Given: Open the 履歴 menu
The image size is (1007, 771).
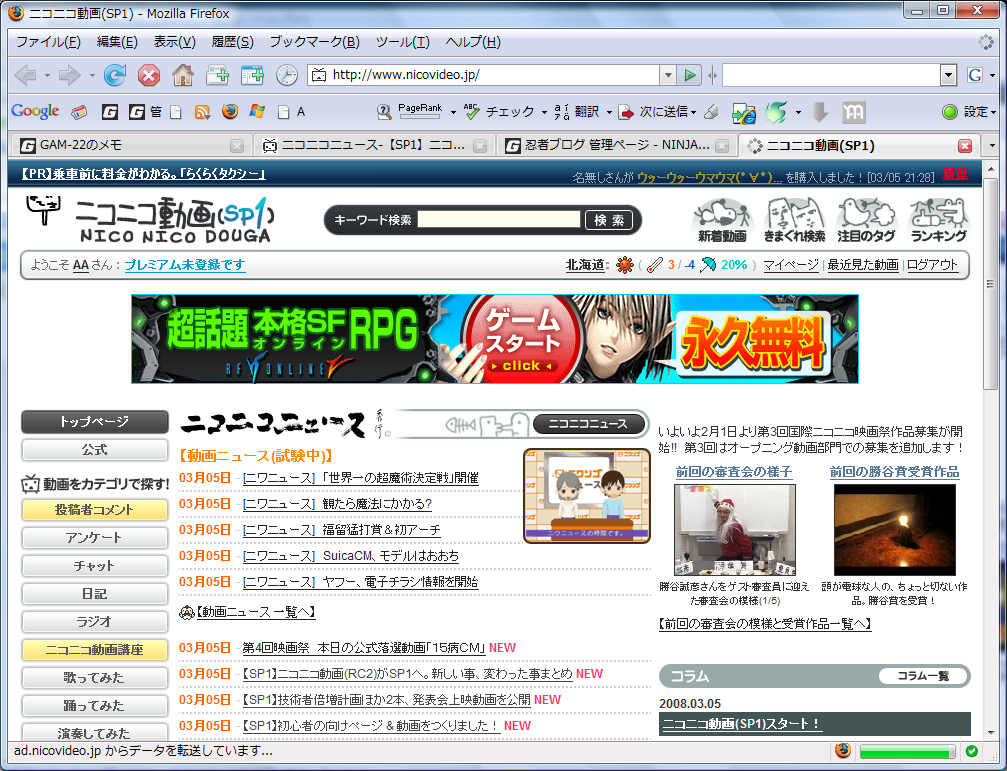Looking at the screenshot, I should point(232,42).
